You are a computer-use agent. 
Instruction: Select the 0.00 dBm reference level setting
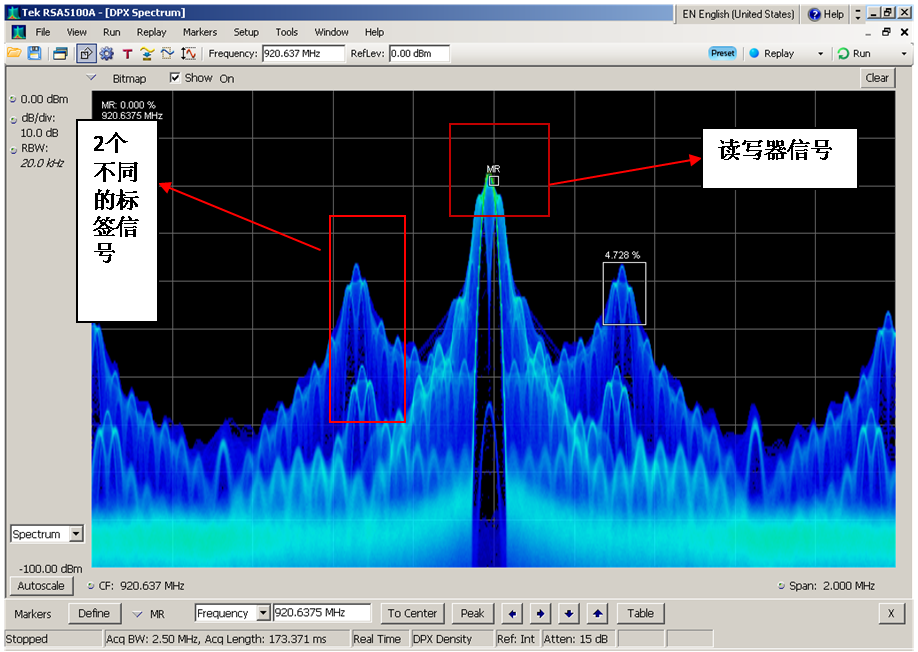tap(39, 99)
